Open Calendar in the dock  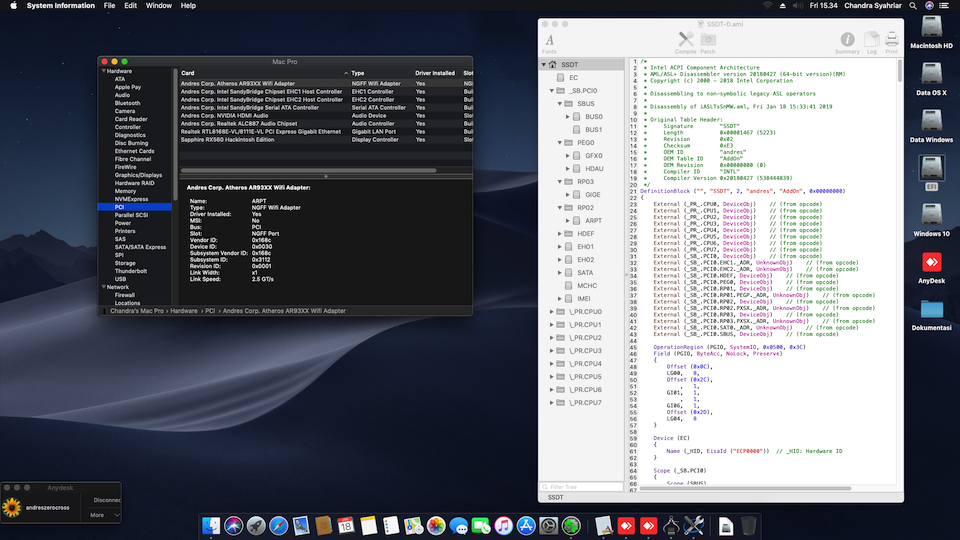tap(346, 525)
